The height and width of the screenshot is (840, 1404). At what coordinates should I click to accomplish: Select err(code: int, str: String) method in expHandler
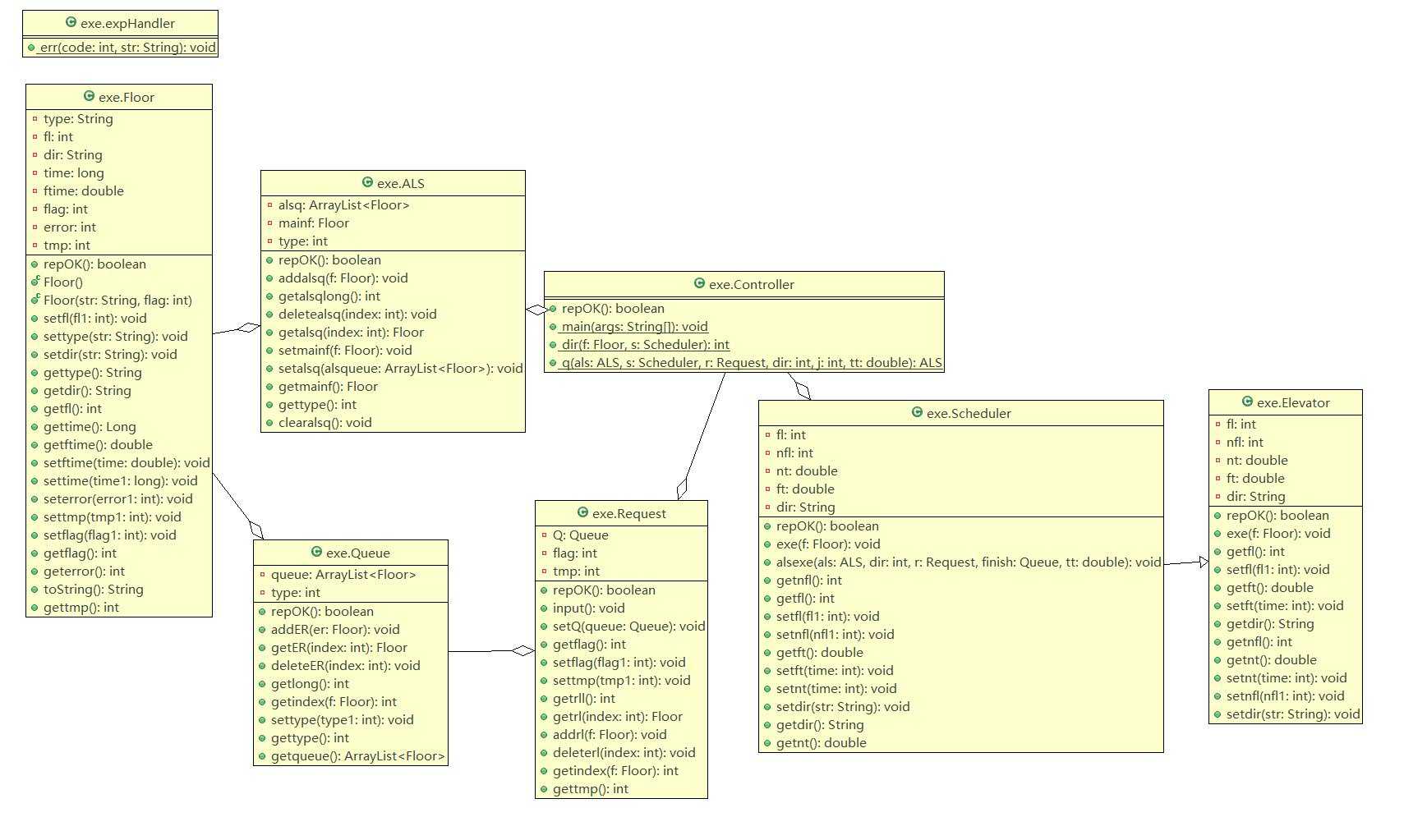(127, 47)
